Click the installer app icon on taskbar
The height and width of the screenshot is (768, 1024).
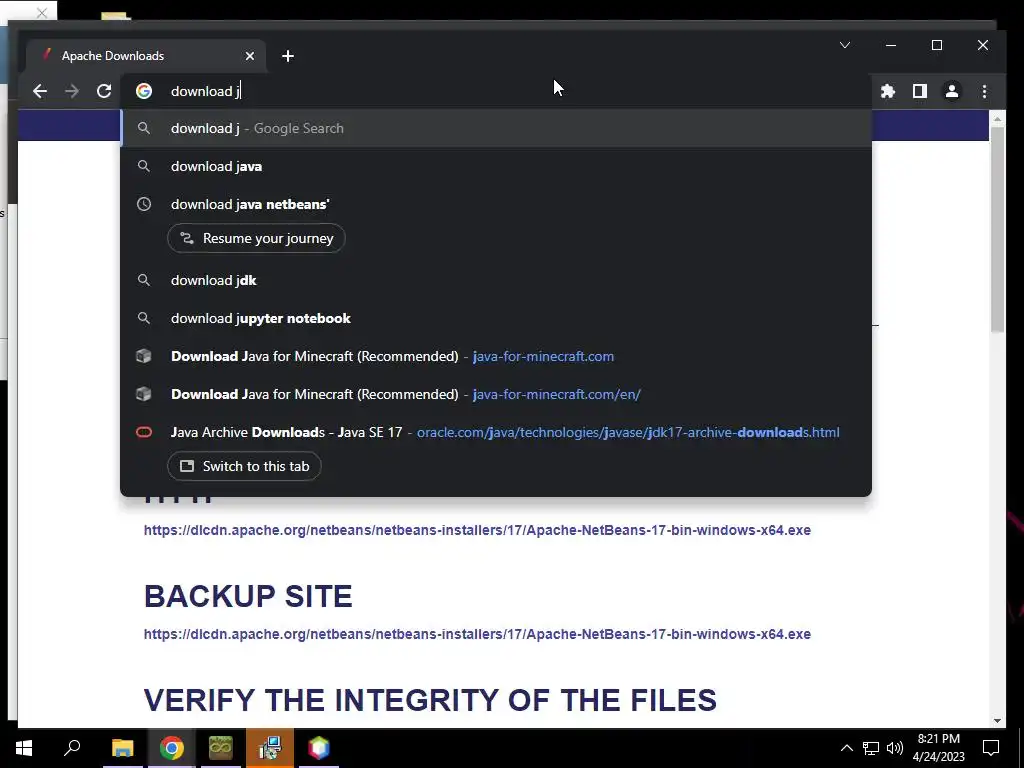270,748
